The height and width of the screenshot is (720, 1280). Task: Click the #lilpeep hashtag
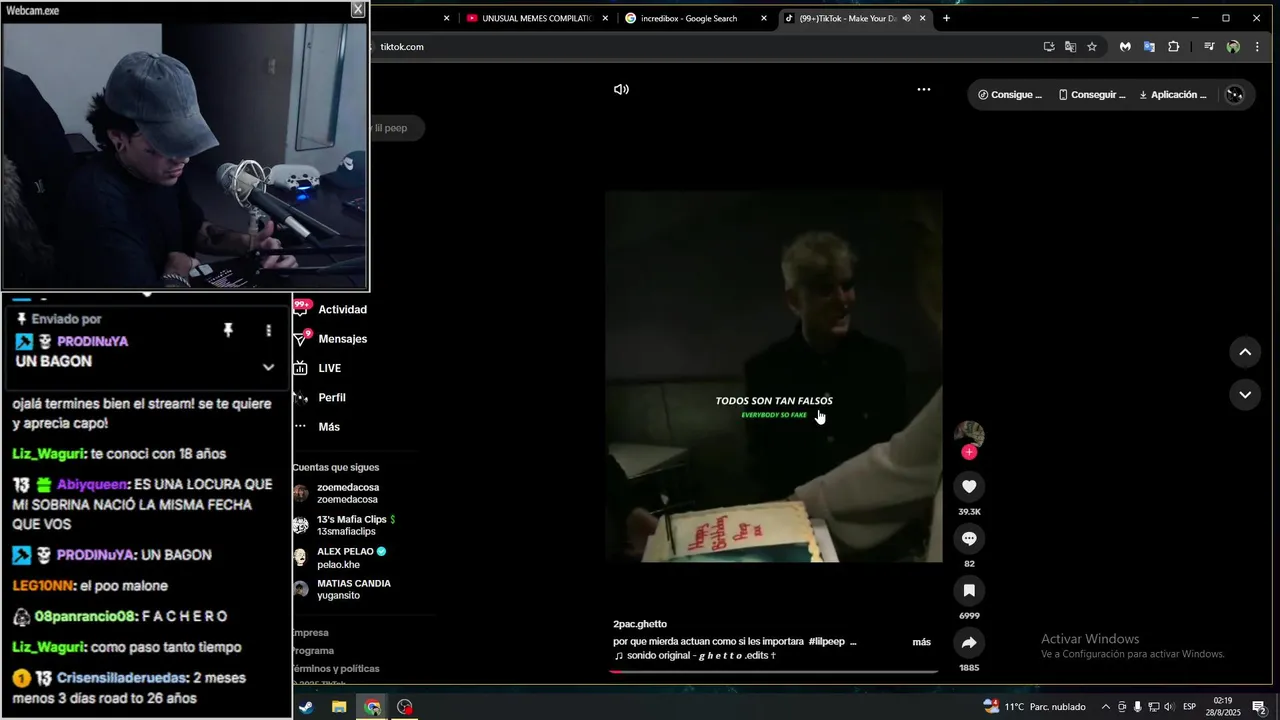point(826,641)
